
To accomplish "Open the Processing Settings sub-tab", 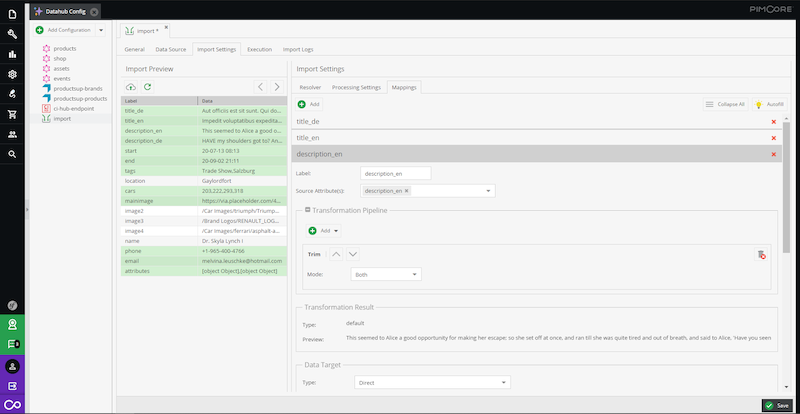I will 356,87.
